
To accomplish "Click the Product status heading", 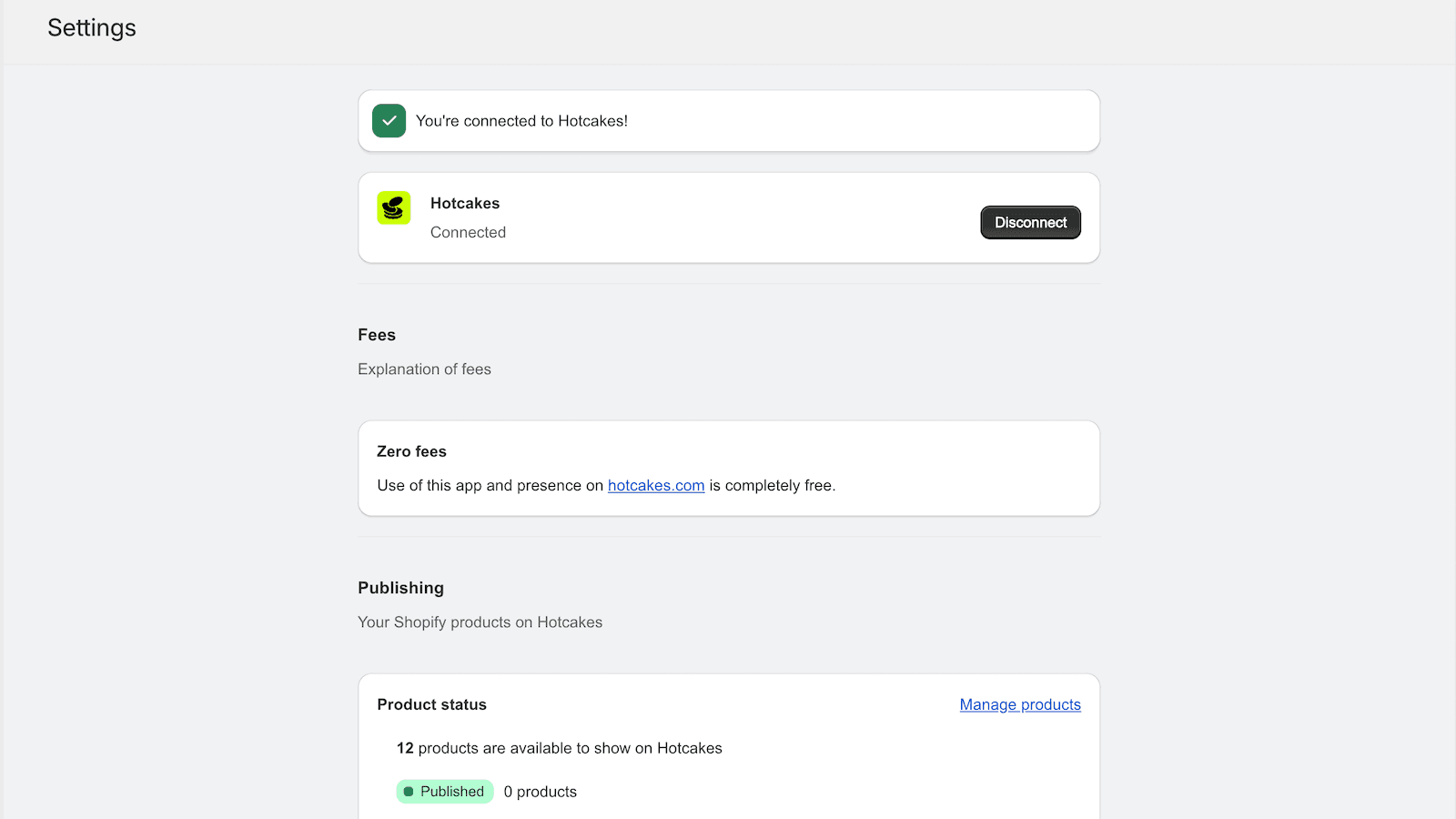I will [431, 705].
